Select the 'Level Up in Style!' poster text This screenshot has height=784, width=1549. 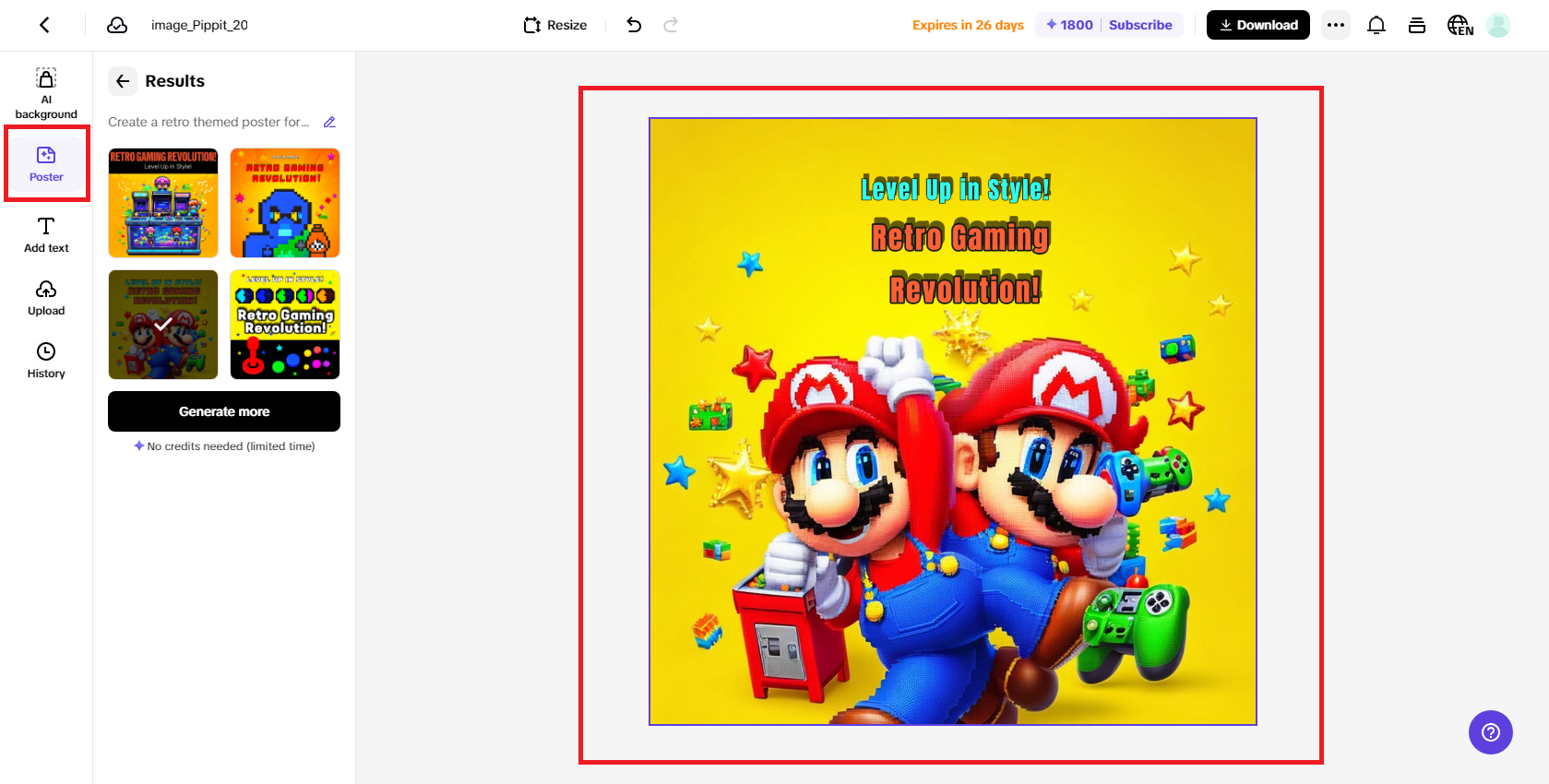pos(955,188)
